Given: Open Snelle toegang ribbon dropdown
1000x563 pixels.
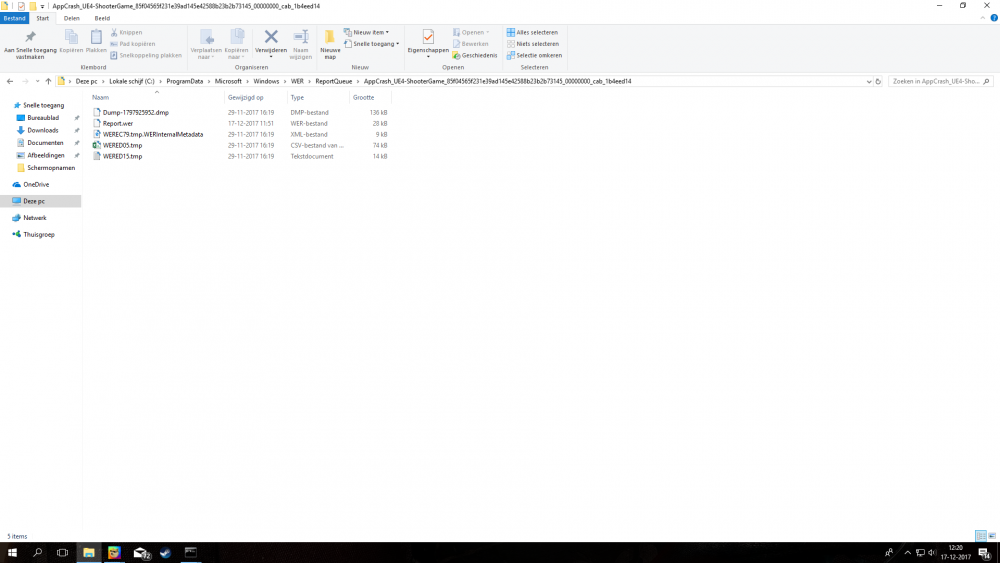Looking at the screenshot, I should (372, 44).
